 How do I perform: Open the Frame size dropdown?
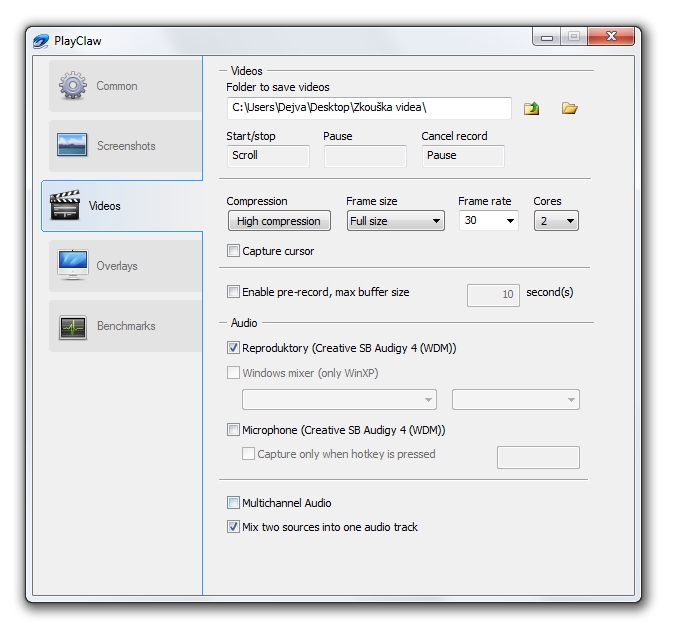(x=395, y=221)
